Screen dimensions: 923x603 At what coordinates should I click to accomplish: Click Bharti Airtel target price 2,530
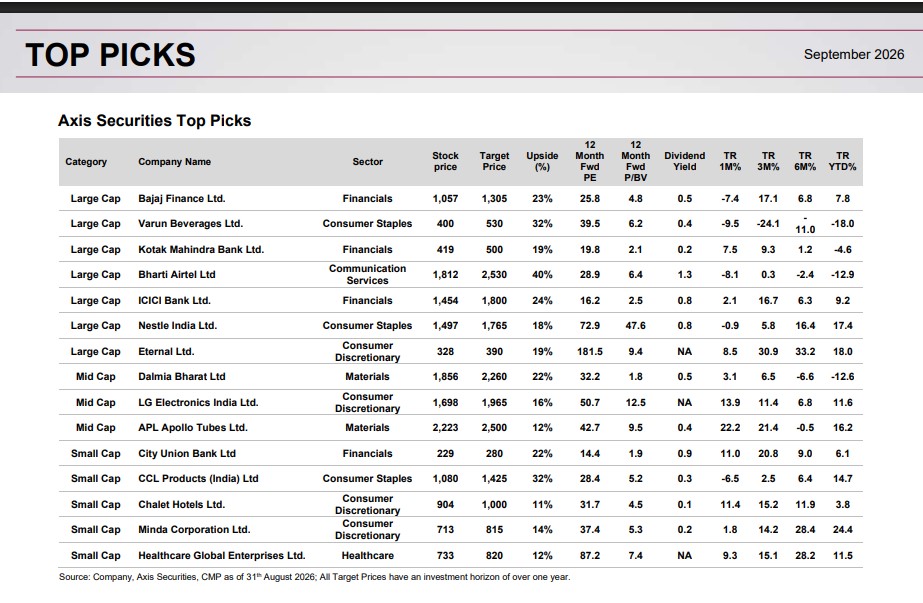494,274
